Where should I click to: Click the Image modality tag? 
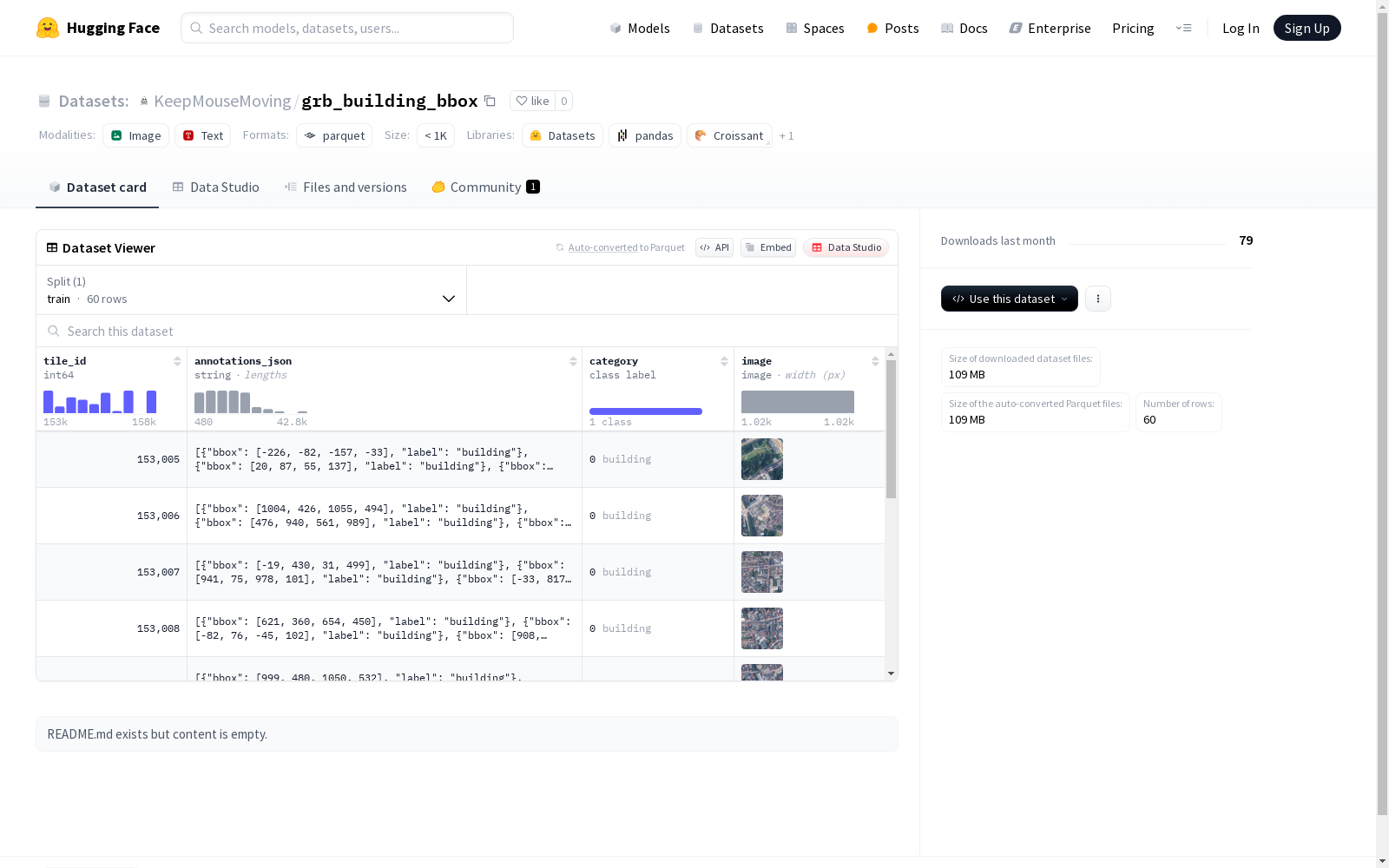136,135
